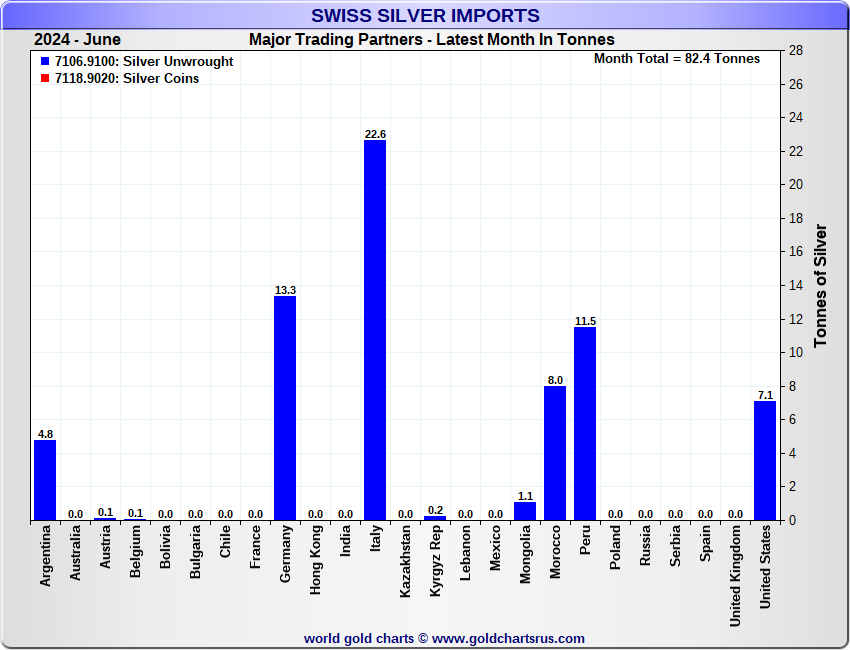Image resolution: width=850 pixels, height=650 pixels.
Task: Click the Hong Kong axis label
Action: [x=315, y=562]
